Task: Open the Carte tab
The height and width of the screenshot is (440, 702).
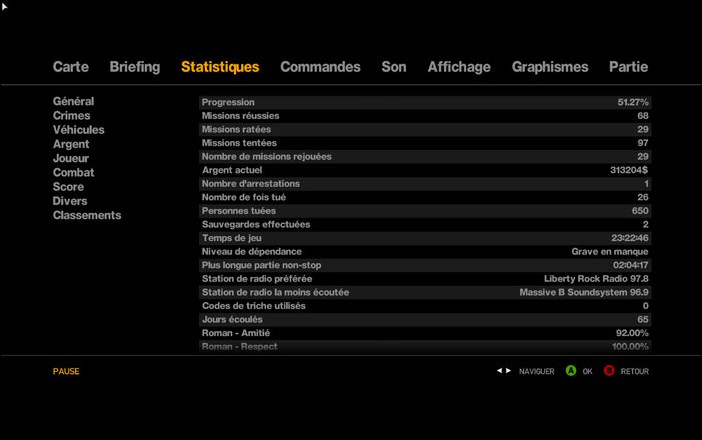Action: point(71,67)
